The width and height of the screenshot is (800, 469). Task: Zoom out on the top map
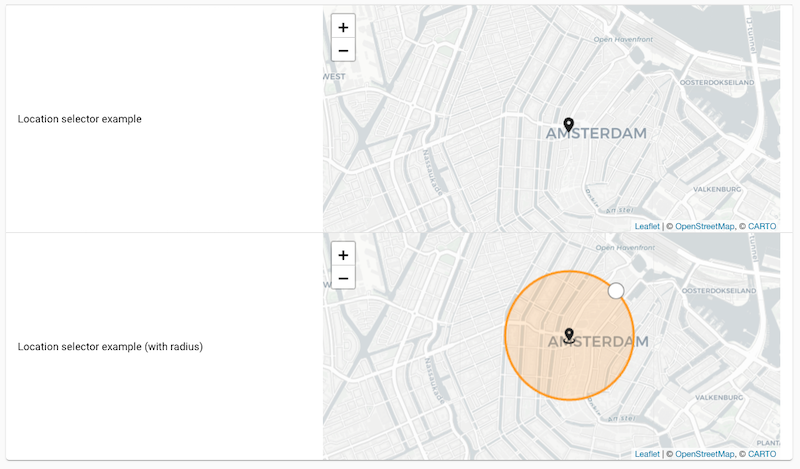tap(343, 50)
